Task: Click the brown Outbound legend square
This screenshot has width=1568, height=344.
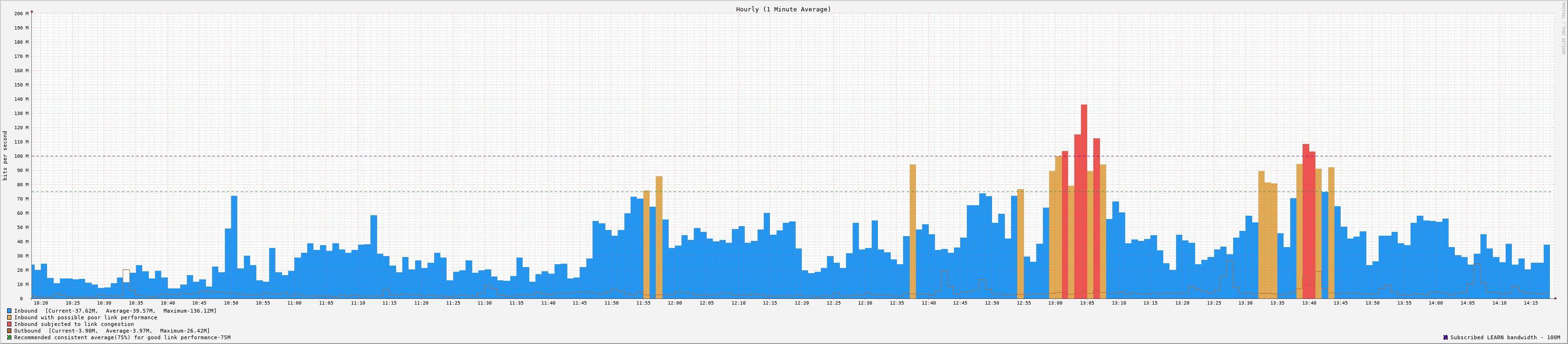Action: 9,331
